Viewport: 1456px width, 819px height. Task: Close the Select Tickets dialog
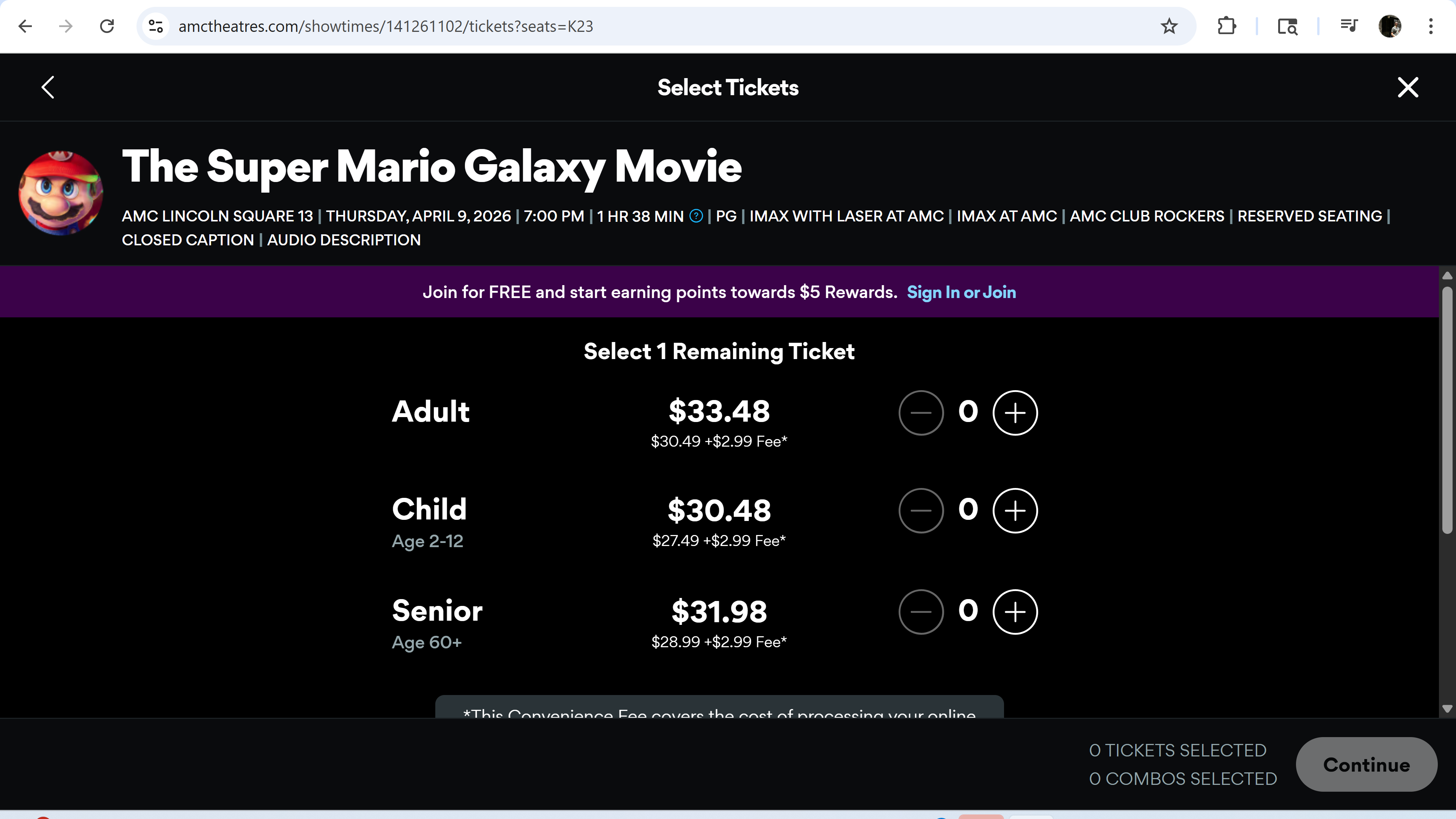(1407, 88)
